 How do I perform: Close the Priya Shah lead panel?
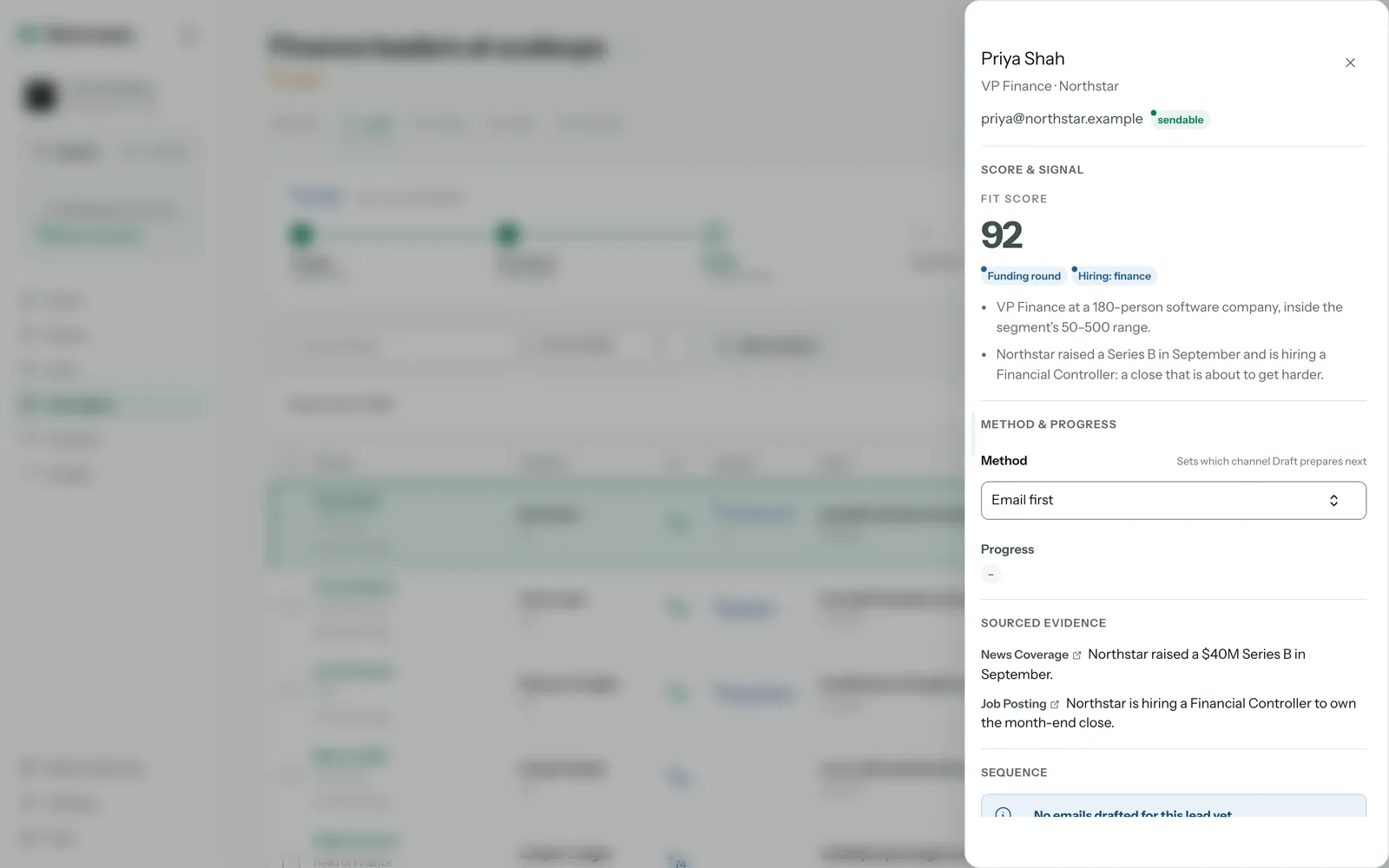(1350, 62)
